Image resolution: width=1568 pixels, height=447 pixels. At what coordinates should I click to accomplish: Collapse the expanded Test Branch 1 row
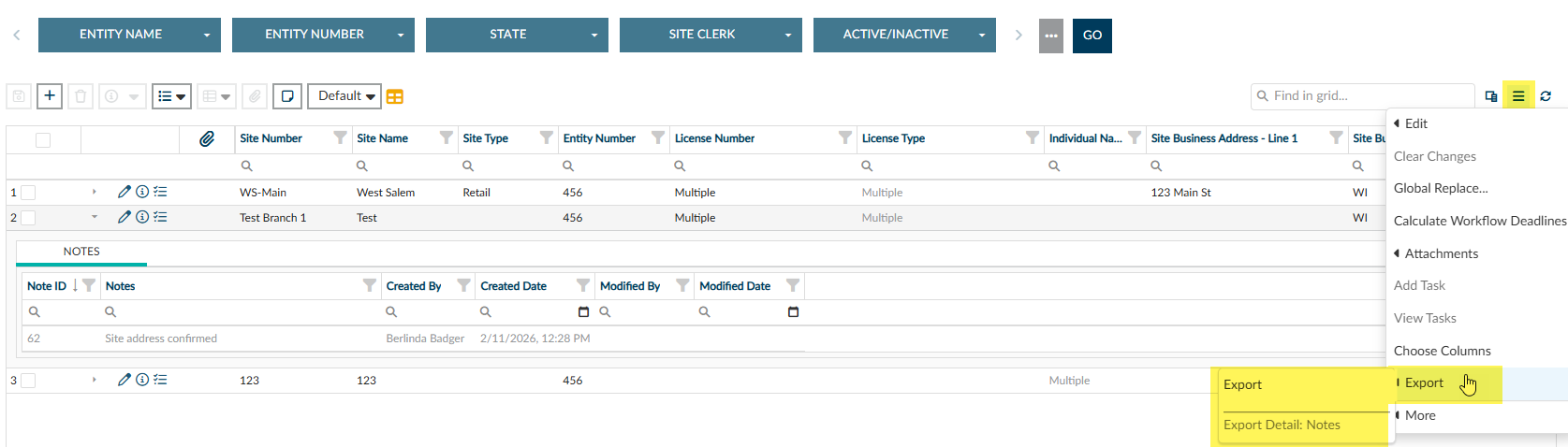pos(94,217)
